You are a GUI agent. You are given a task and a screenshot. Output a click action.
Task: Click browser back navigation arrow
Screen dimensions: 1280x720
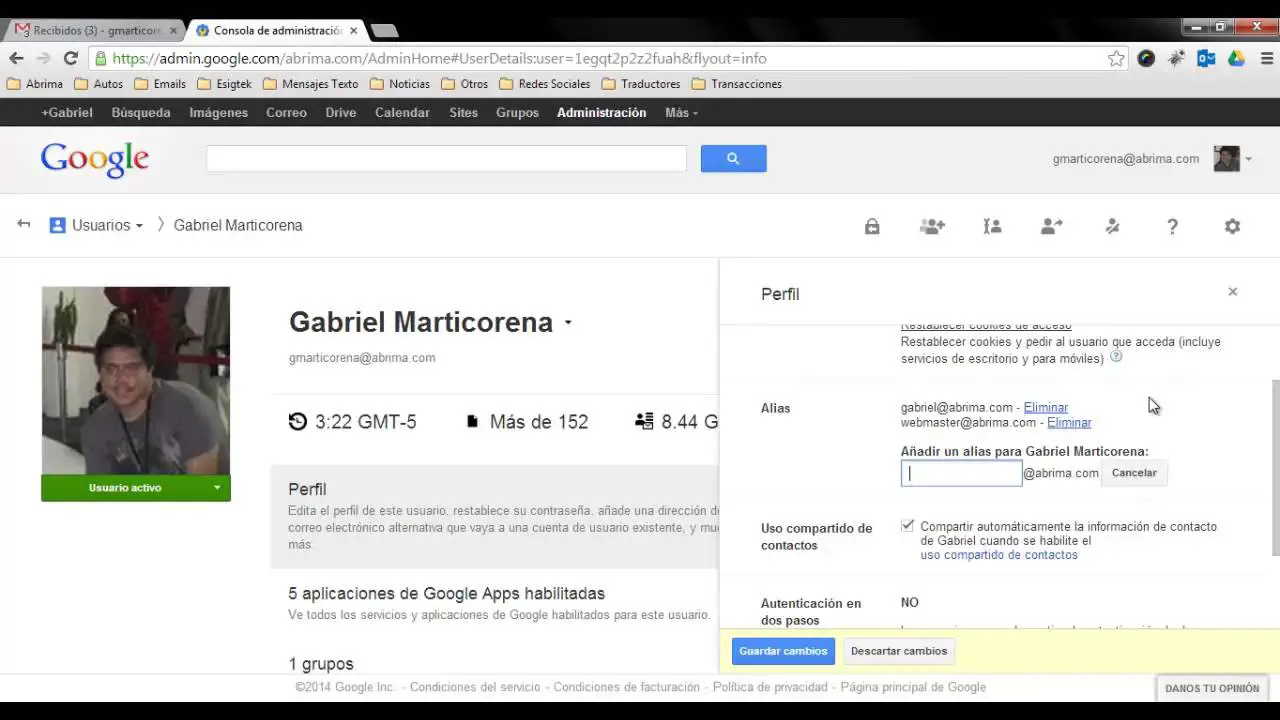coord(16,59)
